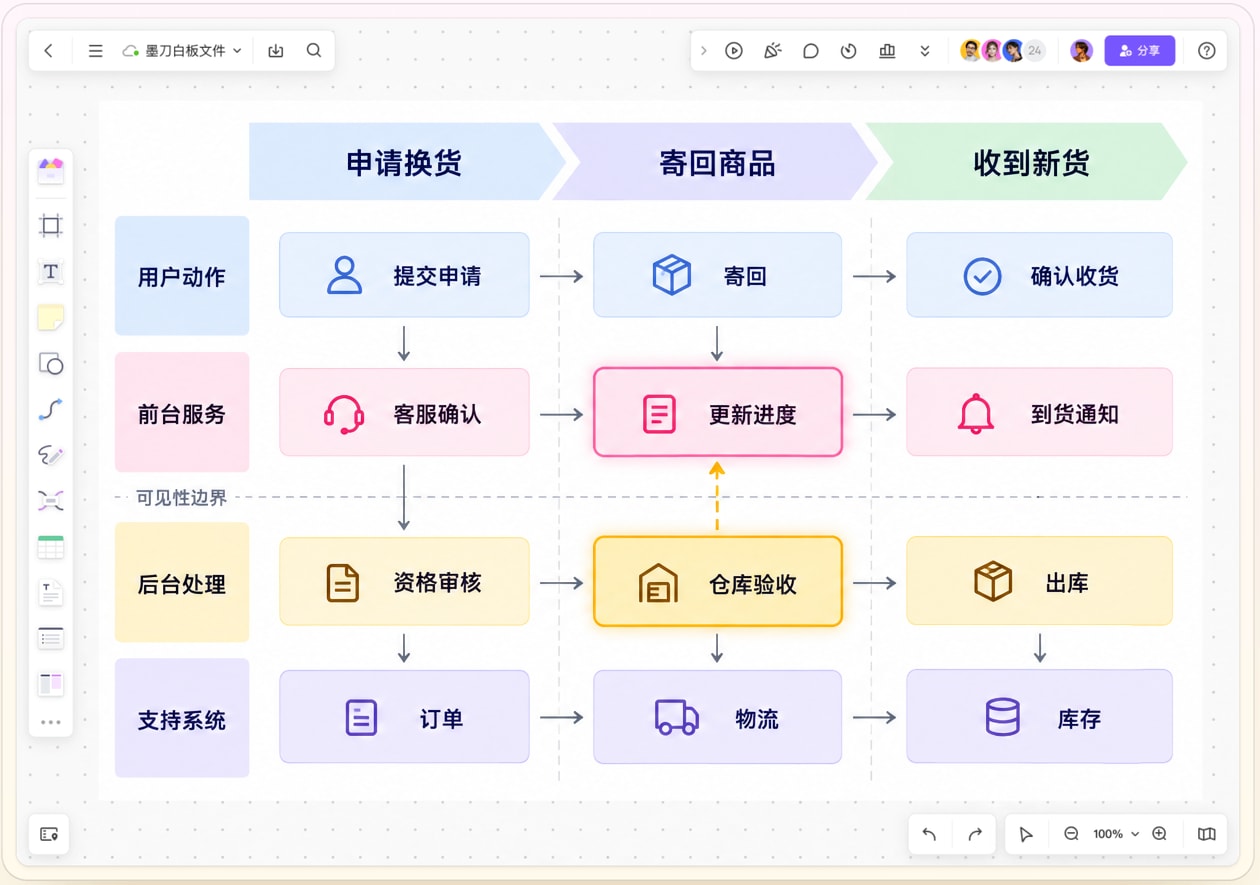
Task: Select the 可见性边界 label text
Action: point(181,497)
